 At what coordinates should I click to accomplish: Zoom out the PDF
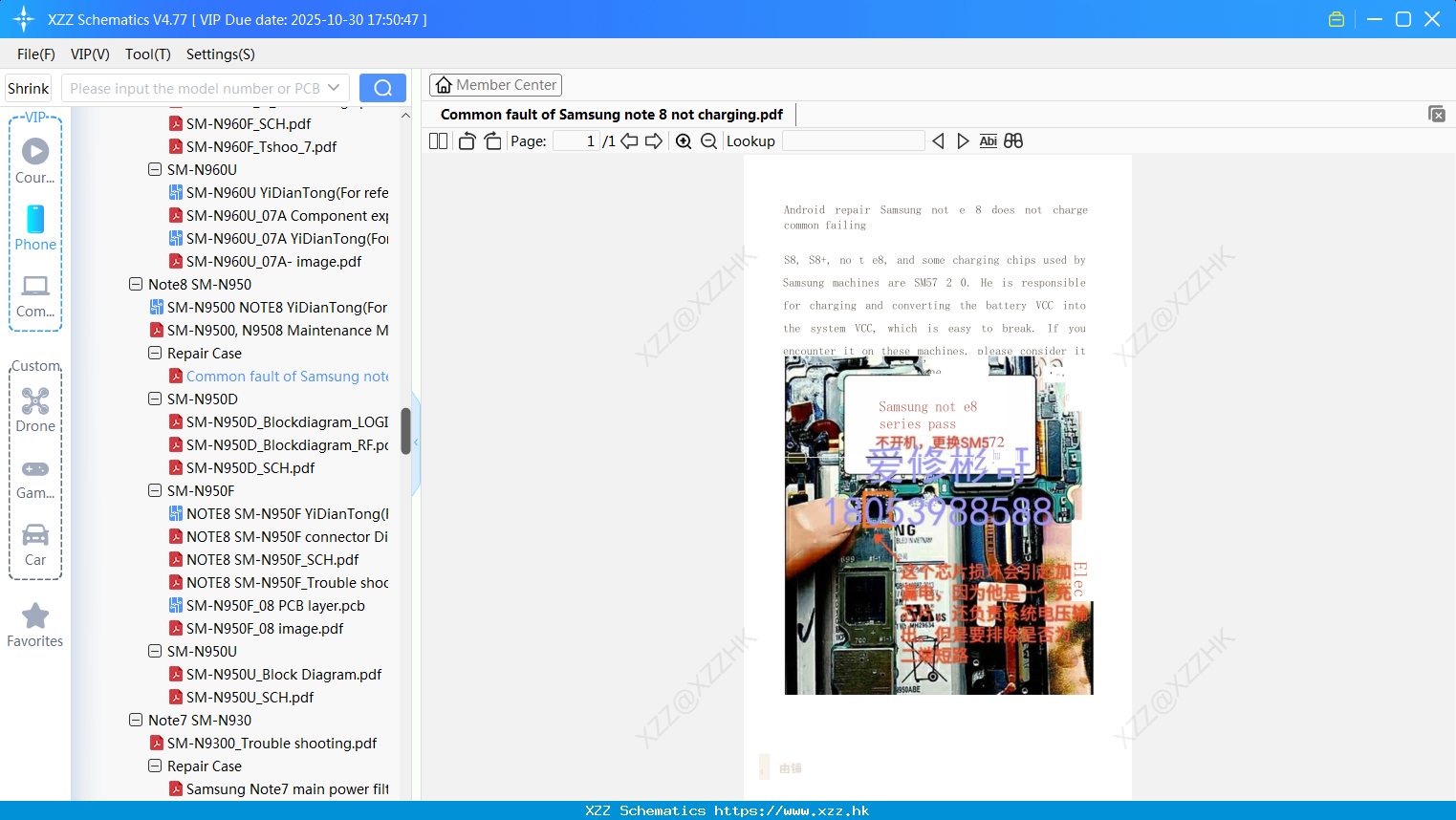708,140
